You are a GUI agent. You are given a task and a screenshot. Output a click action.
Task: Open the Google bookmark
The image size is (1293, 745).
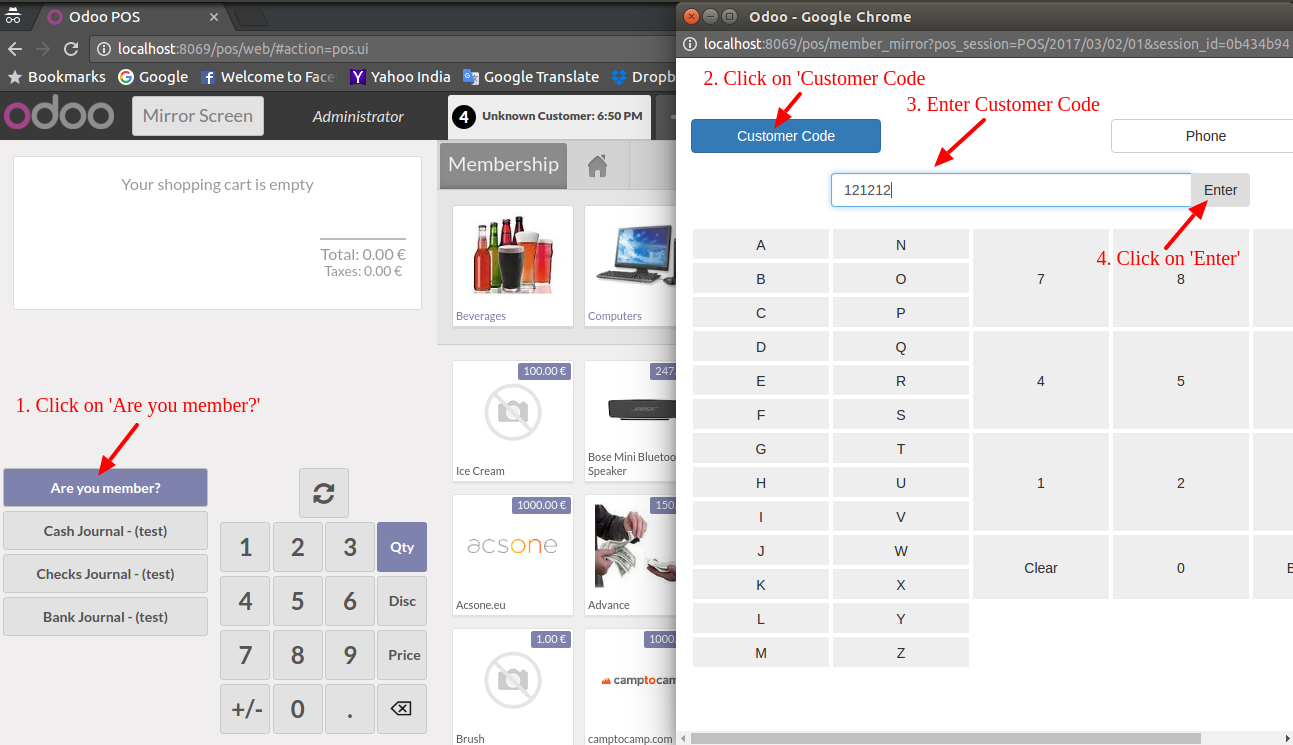[153, 77]
